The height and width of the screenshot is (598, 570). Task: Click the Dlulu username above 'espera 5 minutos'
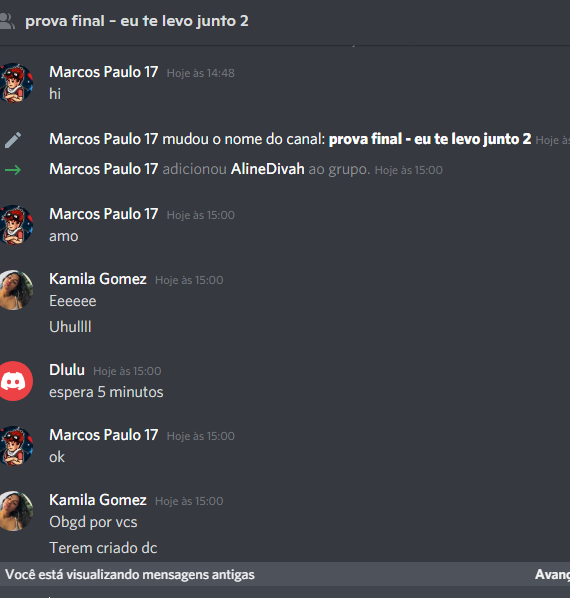click(x=67, y=370)
